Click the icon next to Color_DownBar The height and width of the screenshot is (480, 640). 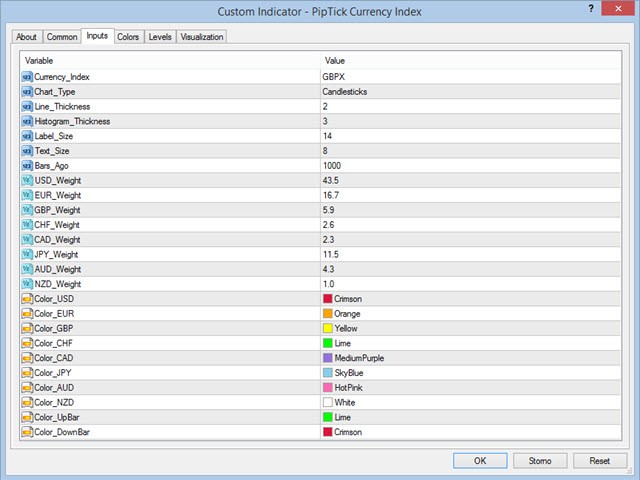pyautogui.click(x=26, y=432)
